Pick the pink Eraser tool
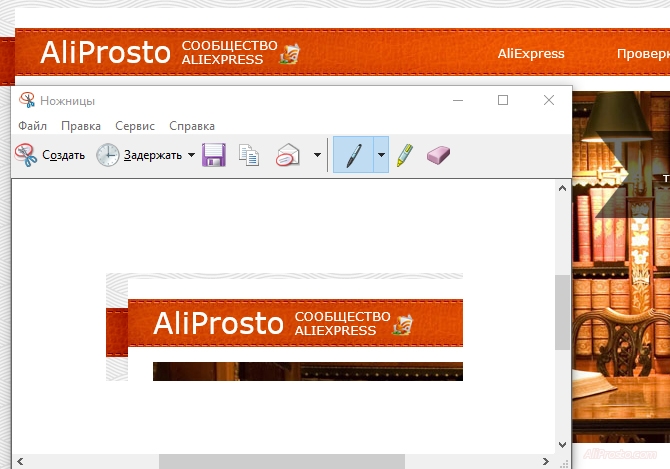Screen dimensions: 670x469 440,155
